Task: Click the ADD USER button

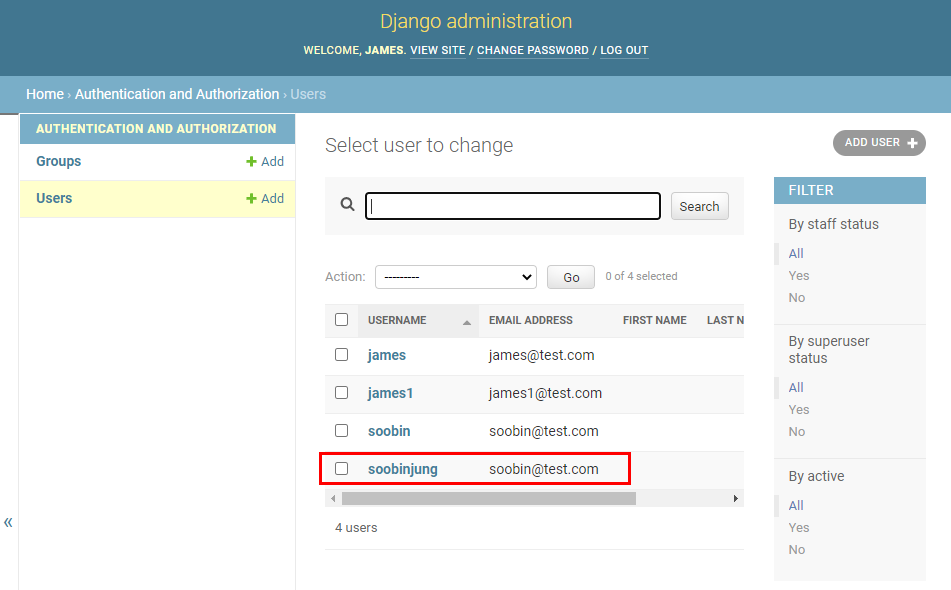Action: 879,143
